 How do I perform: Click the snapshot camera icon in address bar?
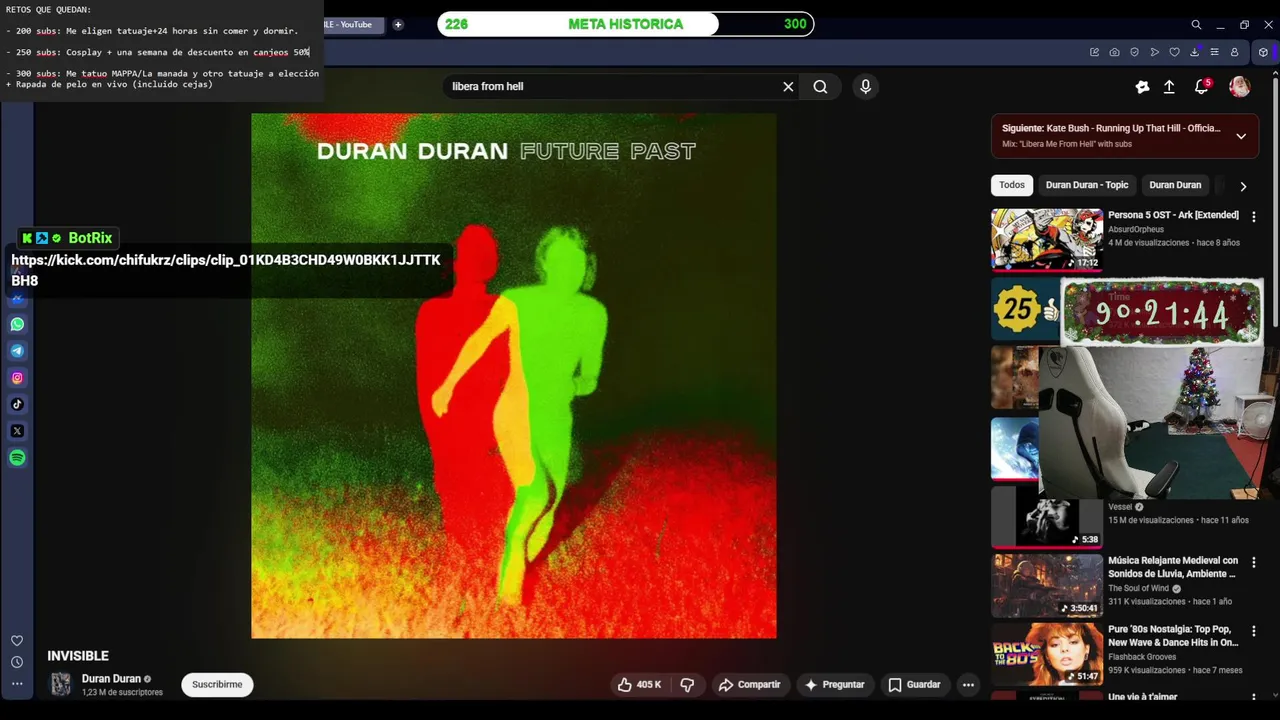[1114, 52]
